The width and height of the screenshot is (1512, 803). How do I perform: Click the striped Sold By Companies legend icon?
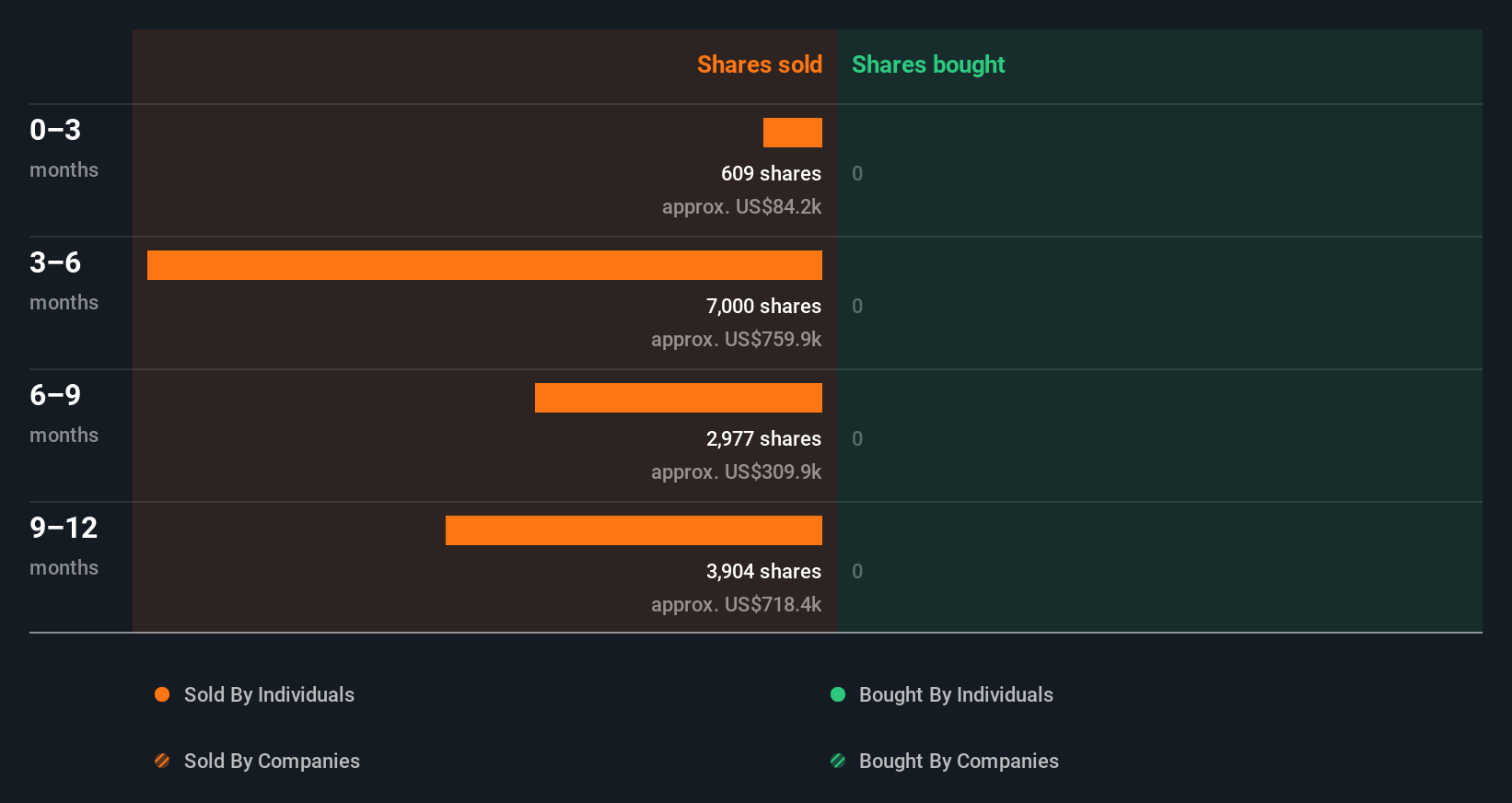point(162,761)
